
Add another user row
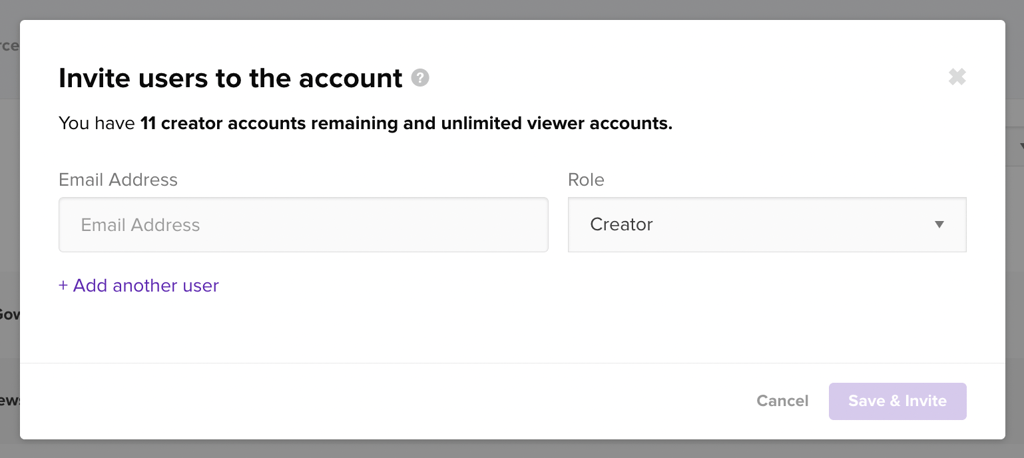point(139,286)
